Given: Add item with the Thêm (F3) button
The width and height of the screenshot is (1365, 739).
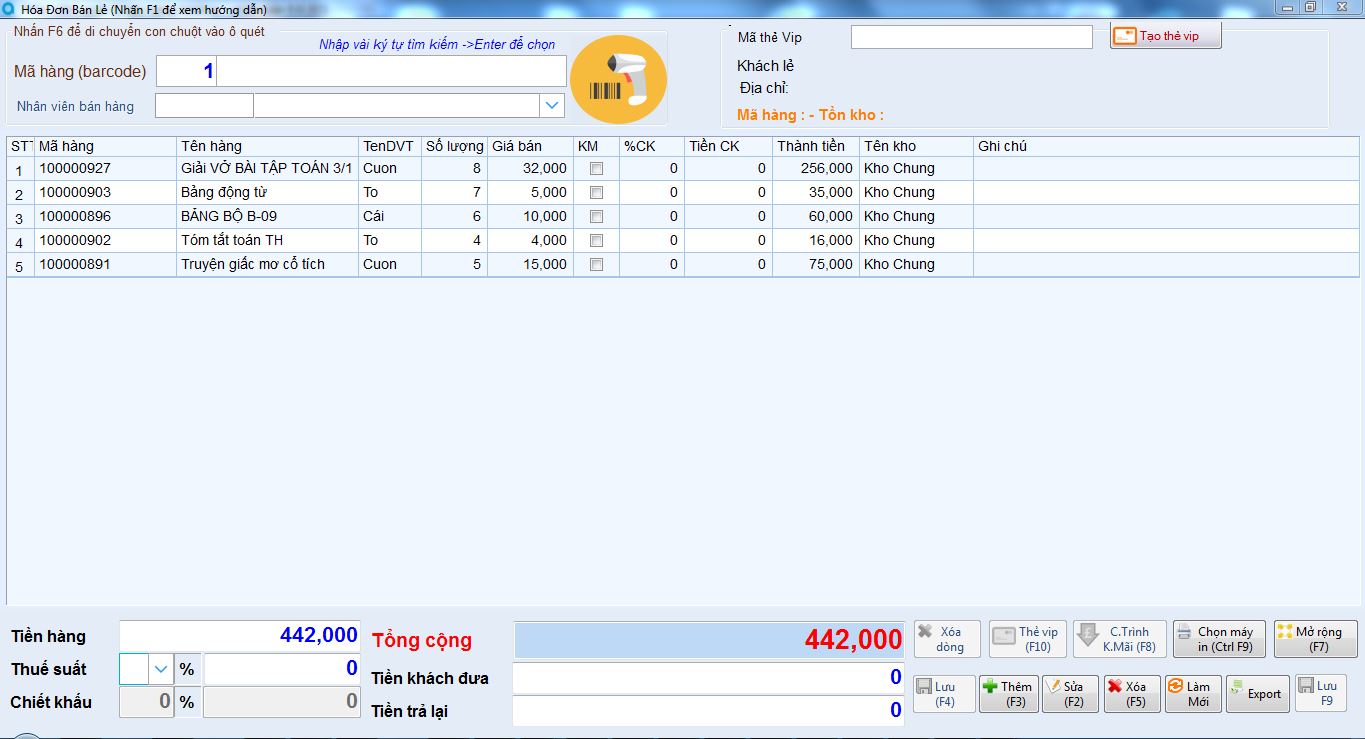Looking at the screenshot, I should pos(1008,694).
